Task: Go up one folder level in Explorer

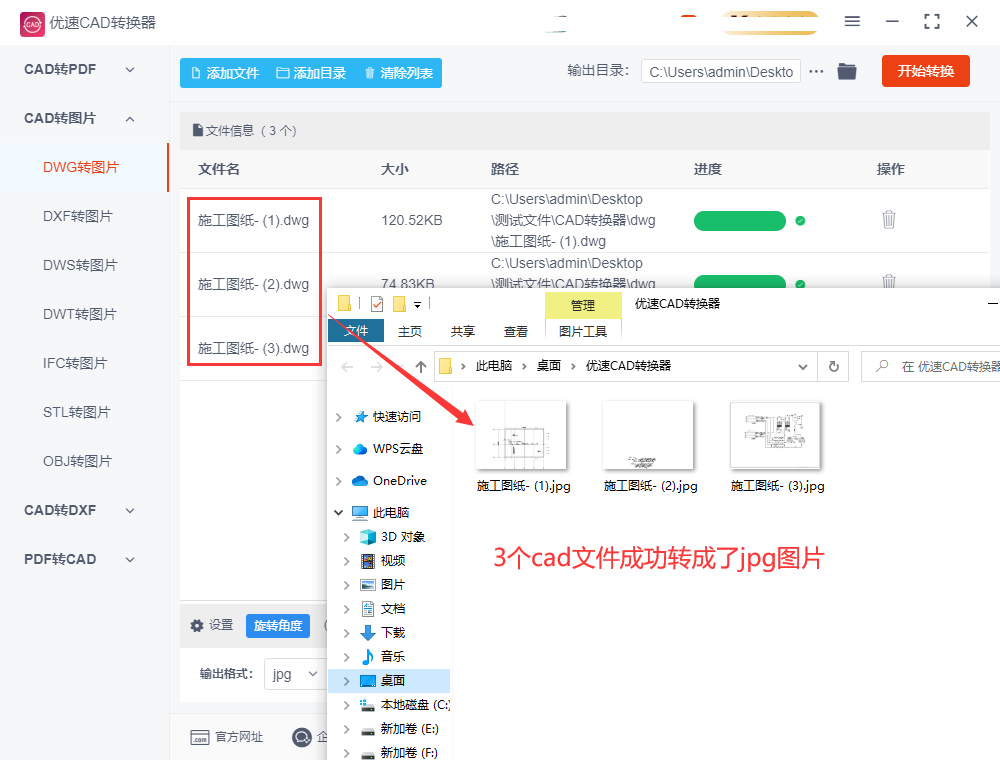Action: click(420, 367)
